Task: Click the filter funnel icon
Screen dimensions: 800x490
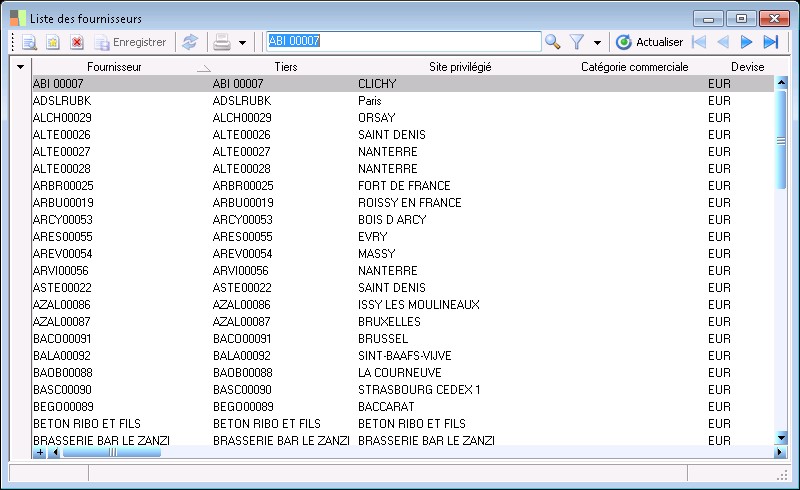Action: pyautogui.click(x=577, y=42)
